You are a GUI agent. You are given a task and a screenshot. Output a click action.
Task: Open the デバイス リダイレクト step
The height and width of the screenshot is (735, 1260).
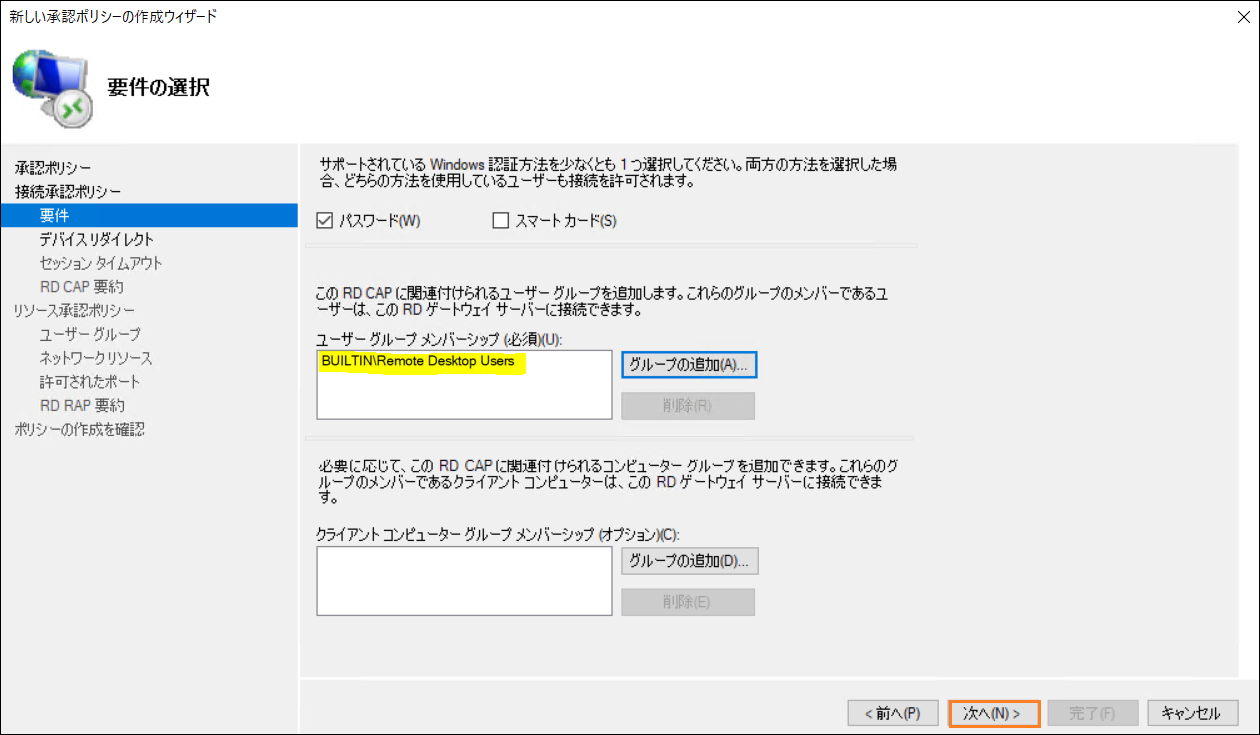(x=97, y=239)
